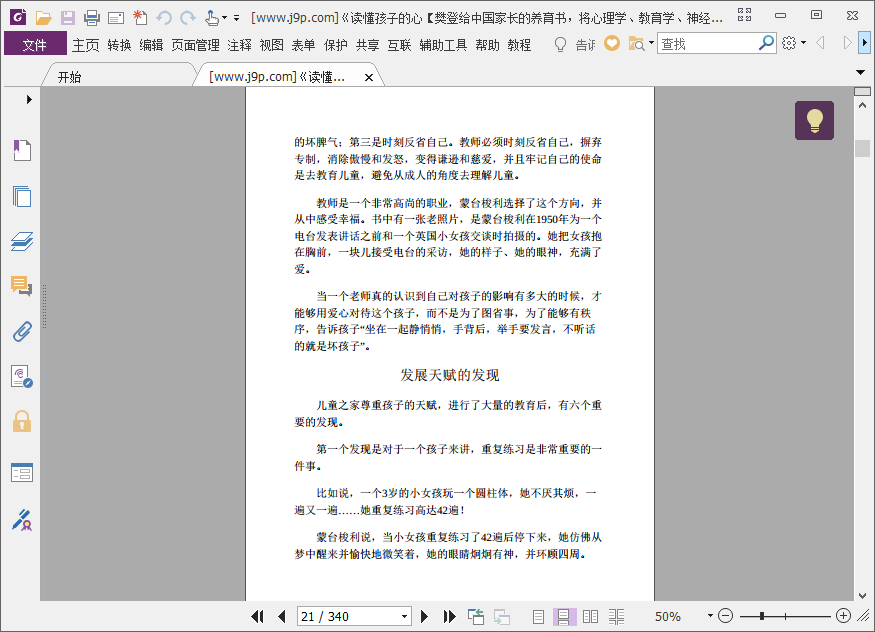Open the 视图 ribbon tab

272,45
